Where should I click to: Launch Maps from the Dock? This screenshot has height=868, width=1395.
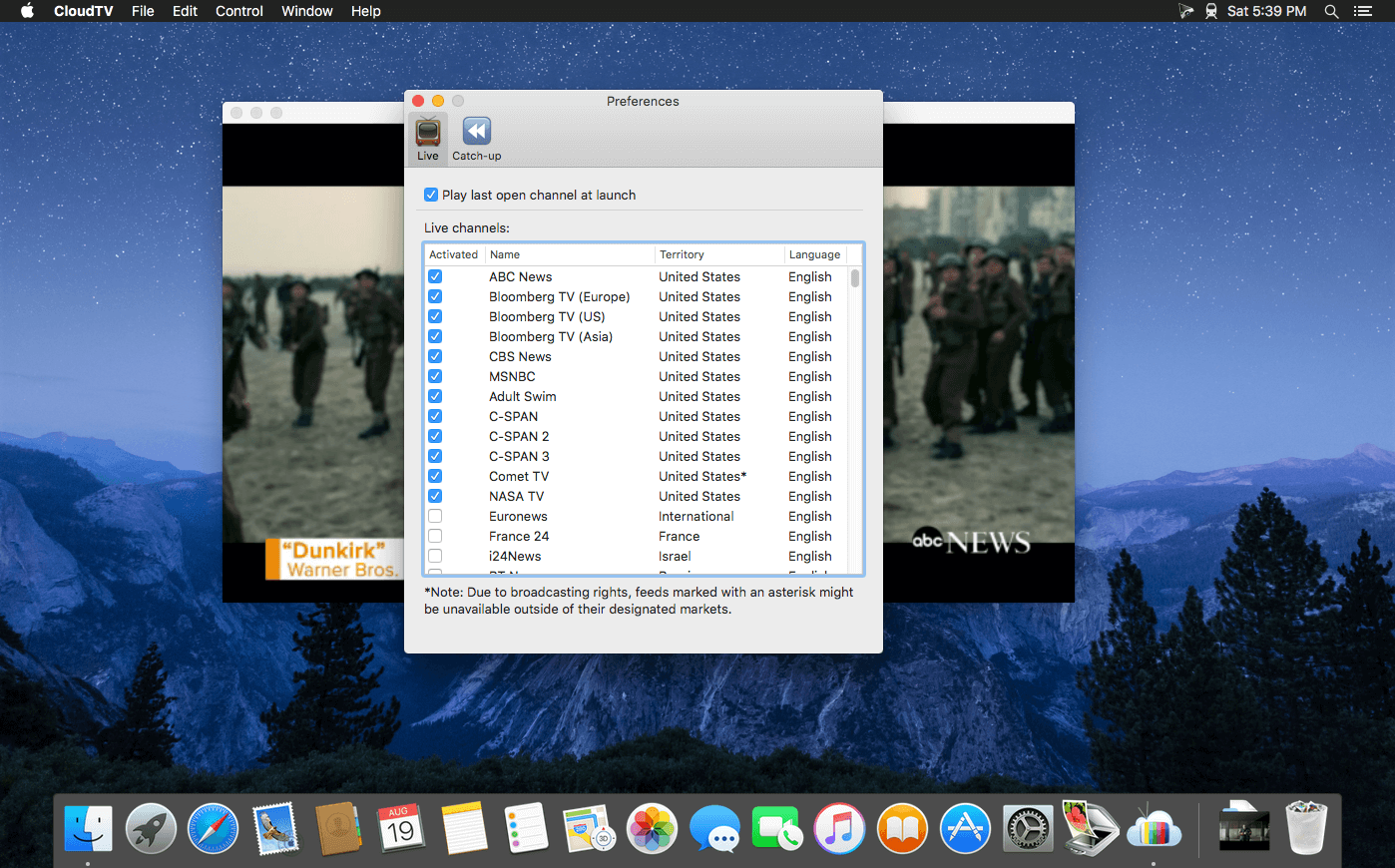click(x=589, y=828)
